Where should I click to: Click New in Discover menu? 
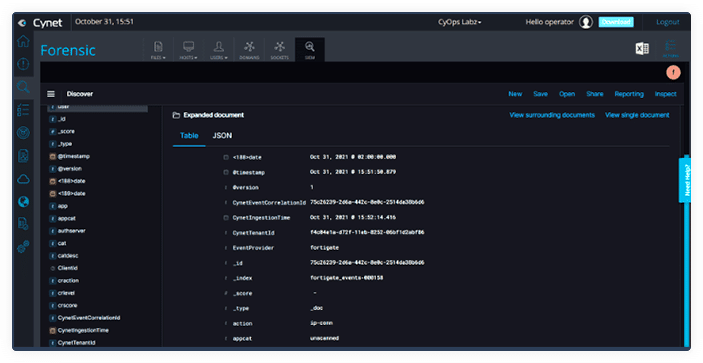515,94
